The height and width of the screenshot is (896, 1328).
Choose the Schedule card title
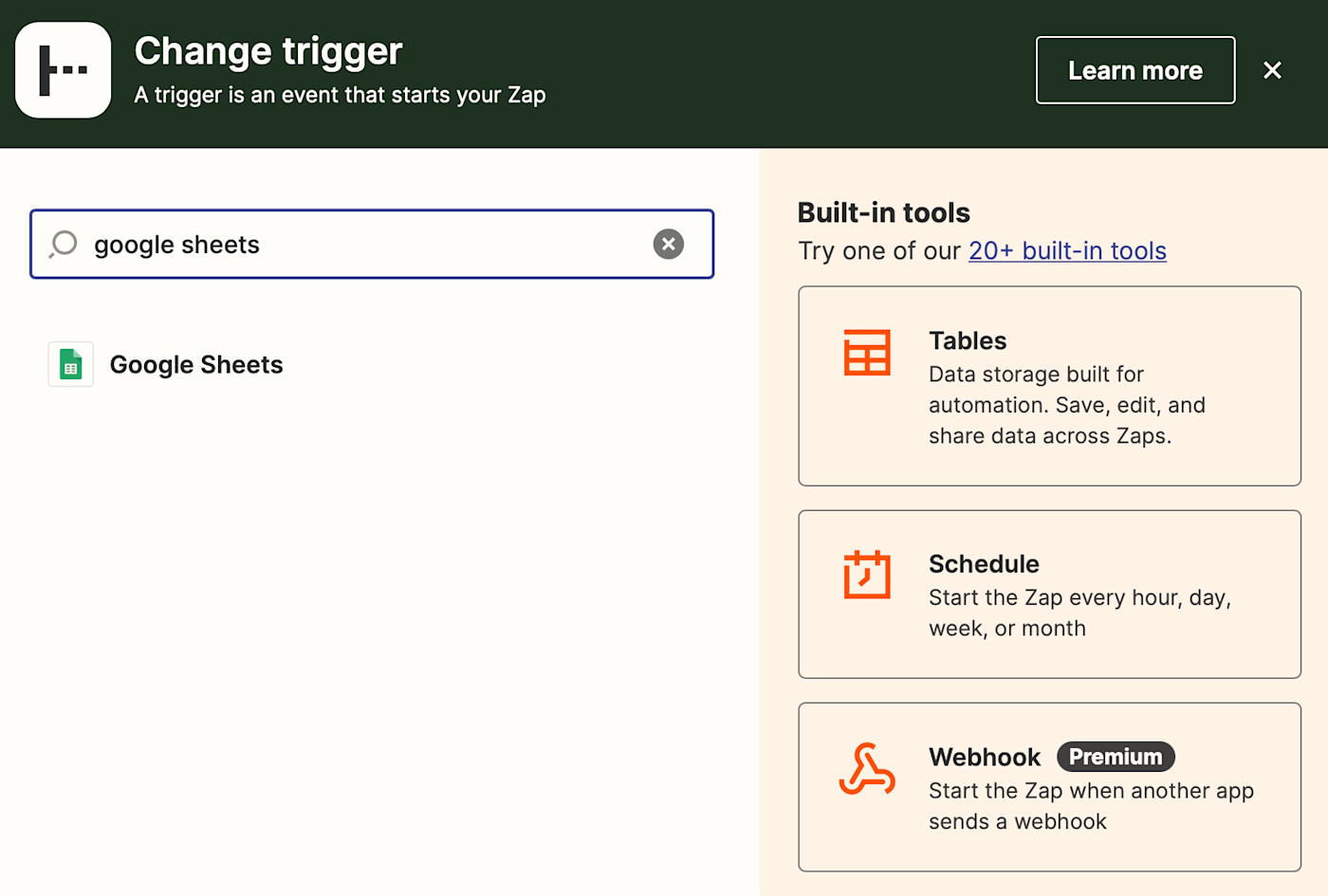tap(984, 564)
